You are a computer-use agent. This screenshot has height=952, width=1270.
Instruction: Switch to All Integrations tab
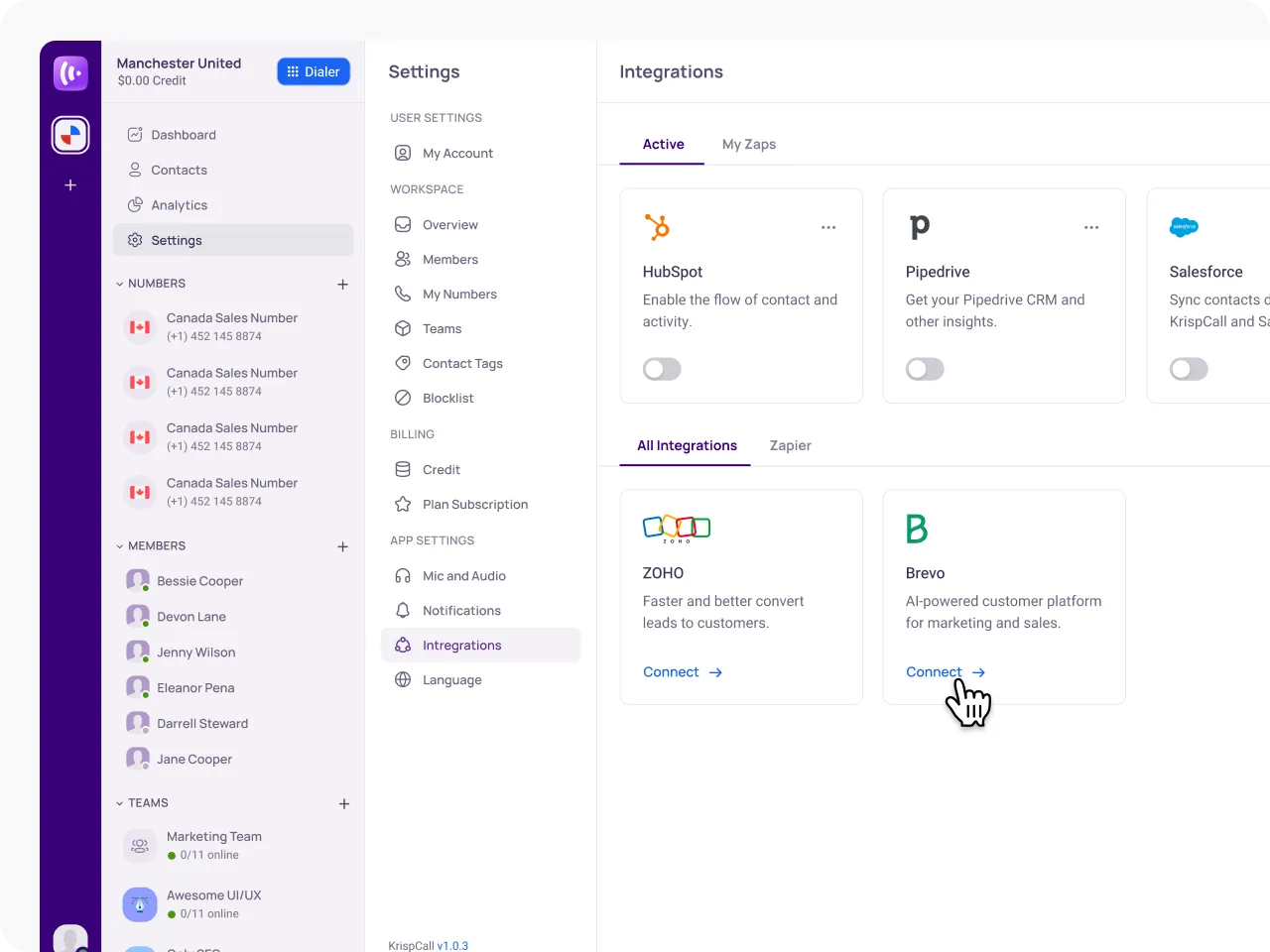click(687, 446)
